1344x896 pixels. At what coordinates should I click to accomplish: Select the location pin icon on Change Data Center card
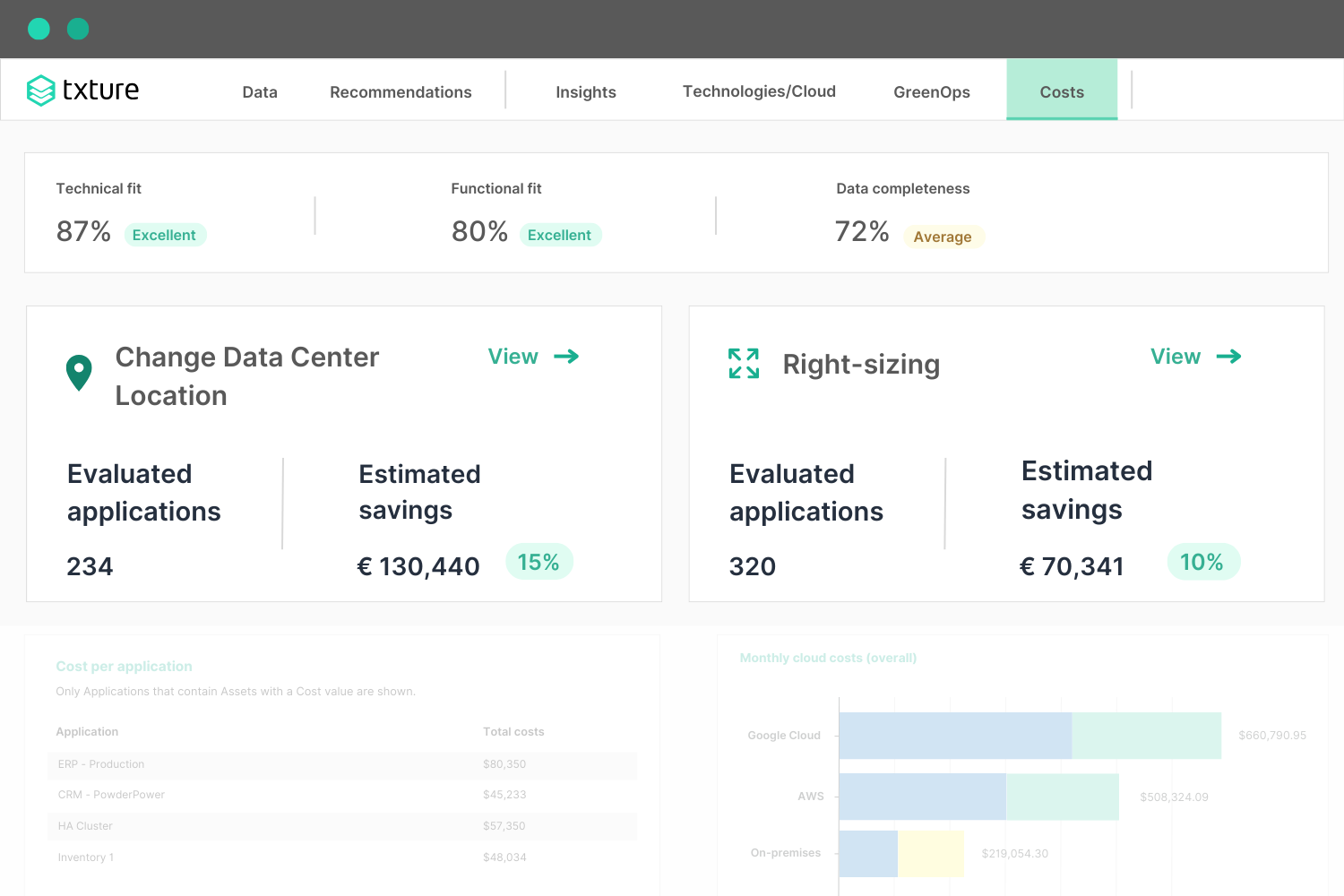79,372
